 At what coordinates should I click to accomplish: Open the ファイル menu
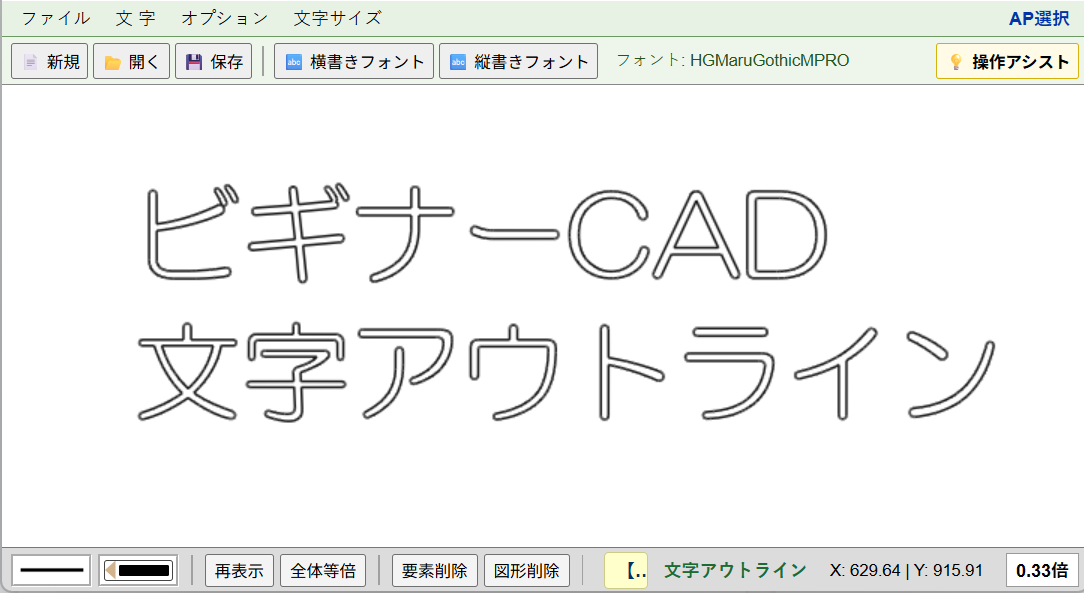click(x=55, y=19)
